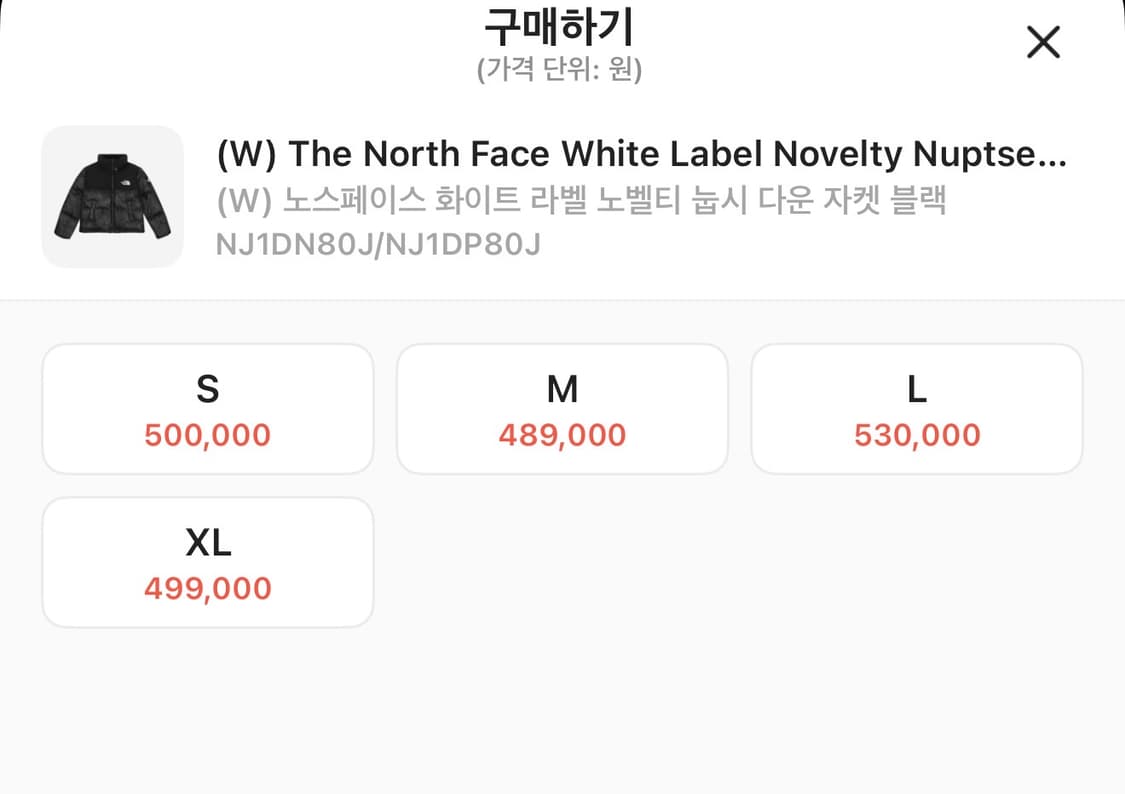The height and width of the screenshot is (794, 1125).
Task: Tap the 499,000 price
Action: [x=207, y=589]
